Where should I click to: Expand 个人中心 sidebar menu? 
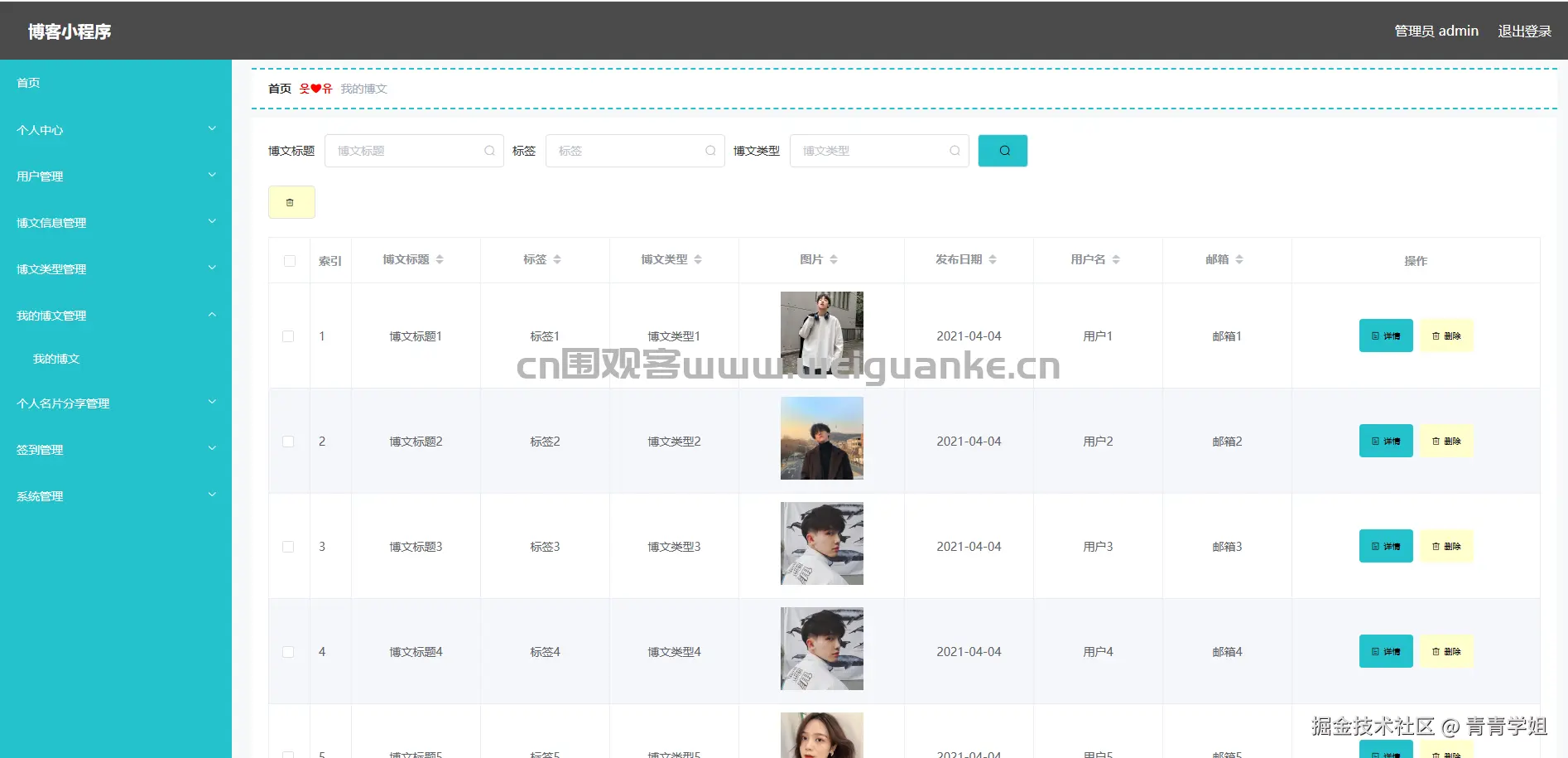click(x=116, y=130)
